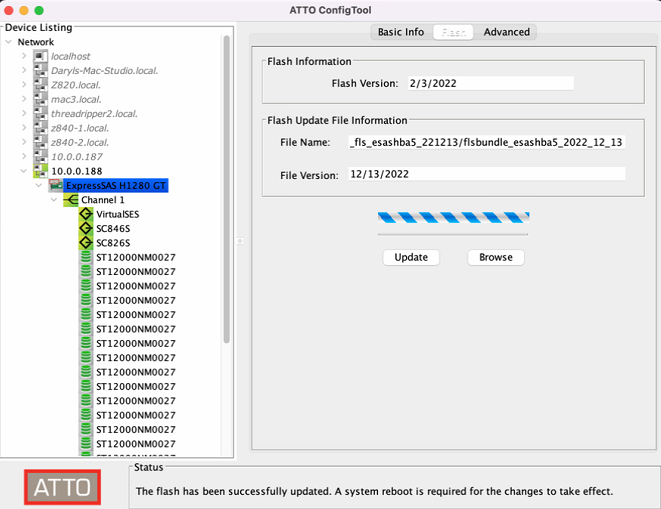Open the Advanced tab

[x=506, y=32]
